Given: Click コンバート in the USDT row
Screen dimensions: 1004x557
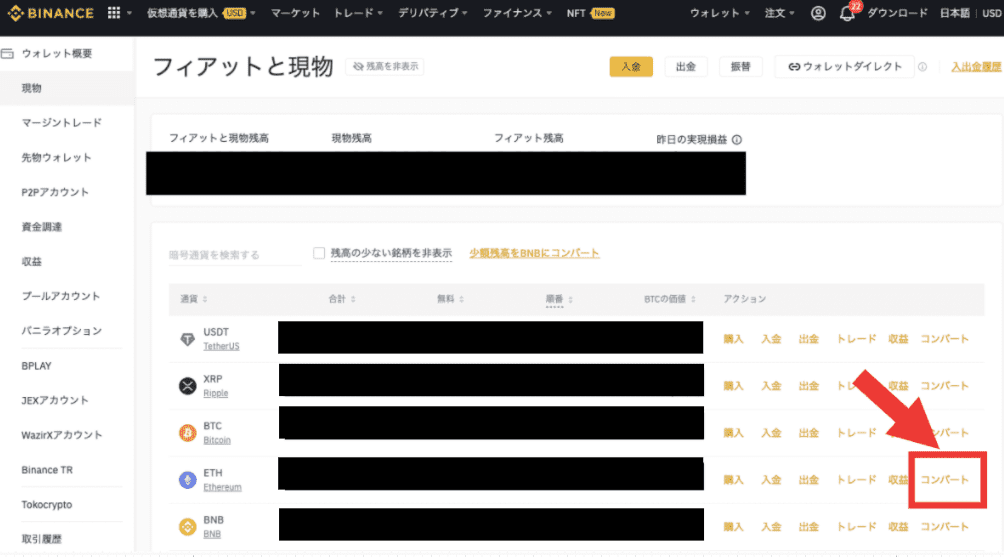Looking at the screenshot, I should 944,339.
